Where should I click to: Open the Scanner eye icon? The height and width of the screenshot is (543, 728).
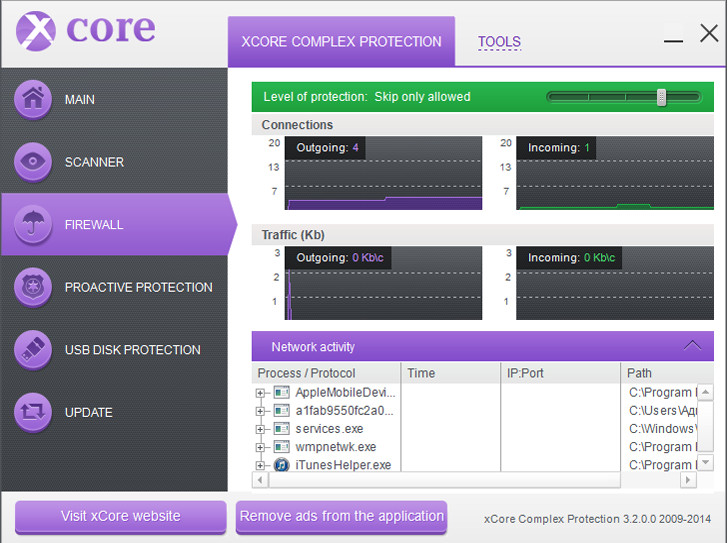point(33,162)
